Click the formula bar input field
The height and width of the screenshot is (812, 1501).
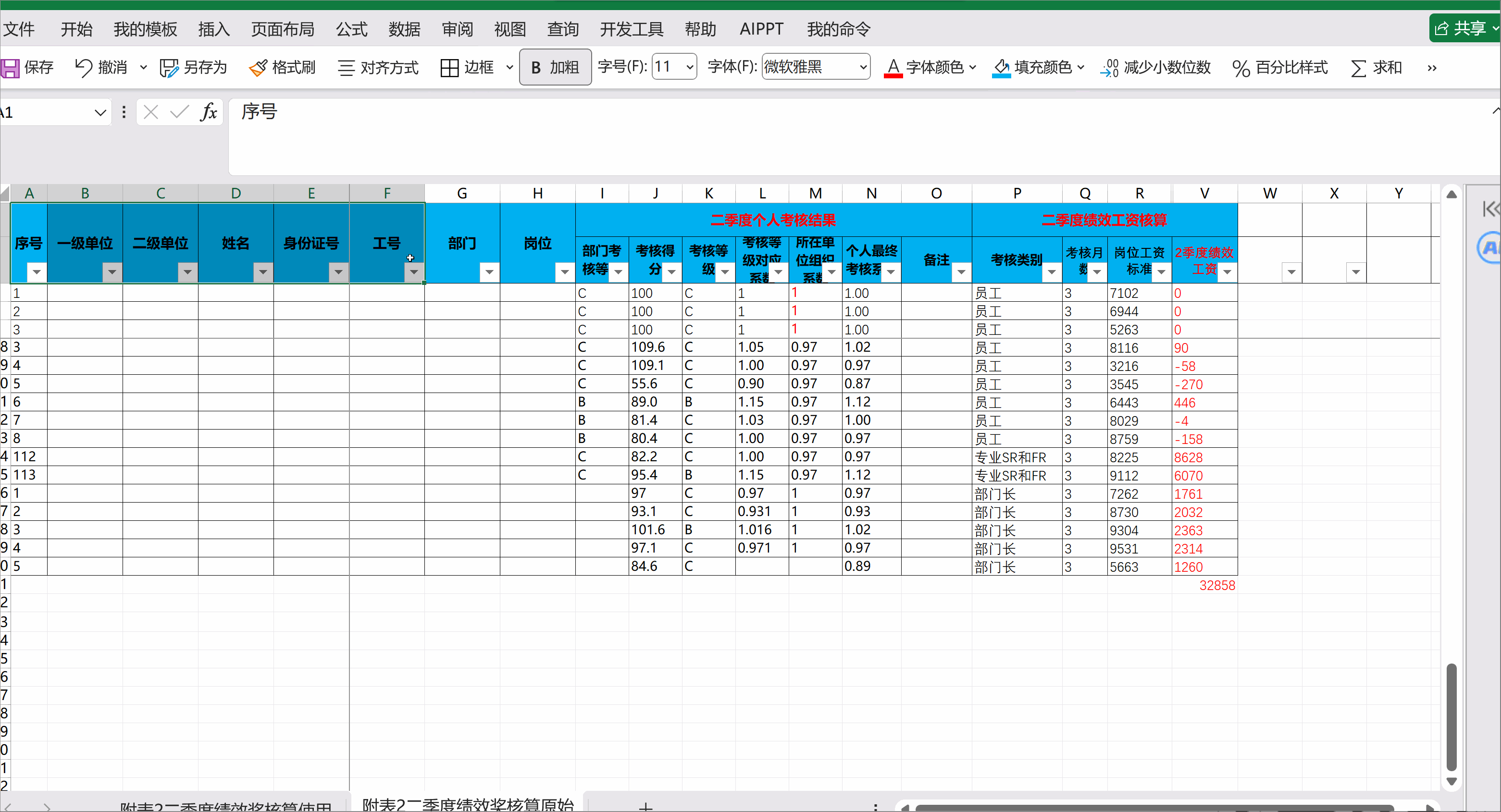tap(864, 136)
